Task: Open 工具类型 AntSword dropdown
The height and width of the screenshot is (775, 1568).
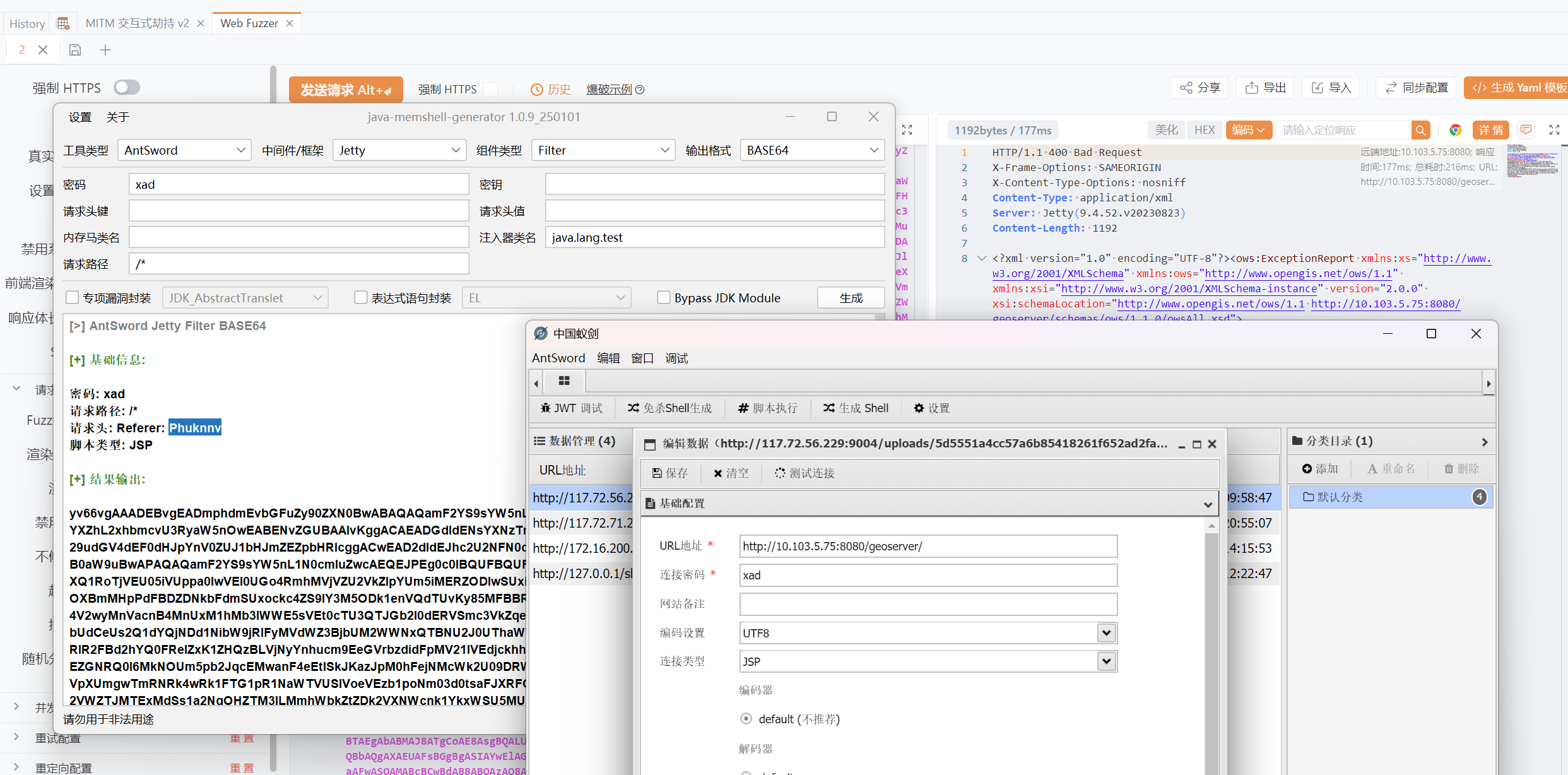Action: (184, 150)
